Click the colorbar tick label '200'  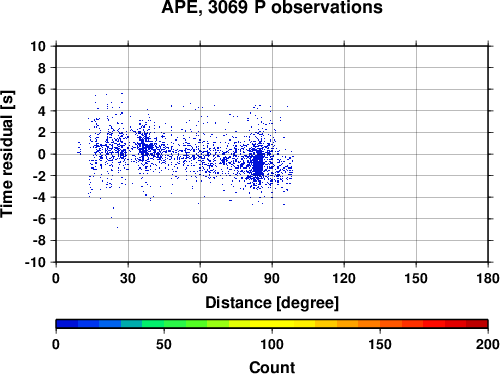(x=488, y=344)
